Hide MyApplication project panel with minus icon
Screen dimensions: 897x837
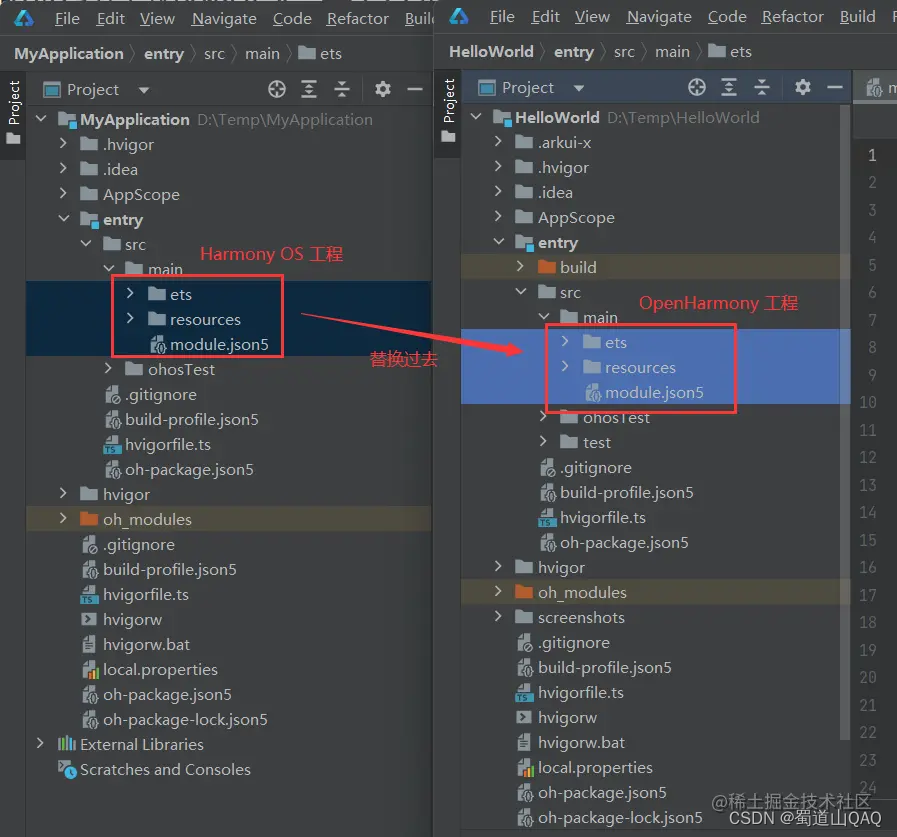(x=415, y=89)
